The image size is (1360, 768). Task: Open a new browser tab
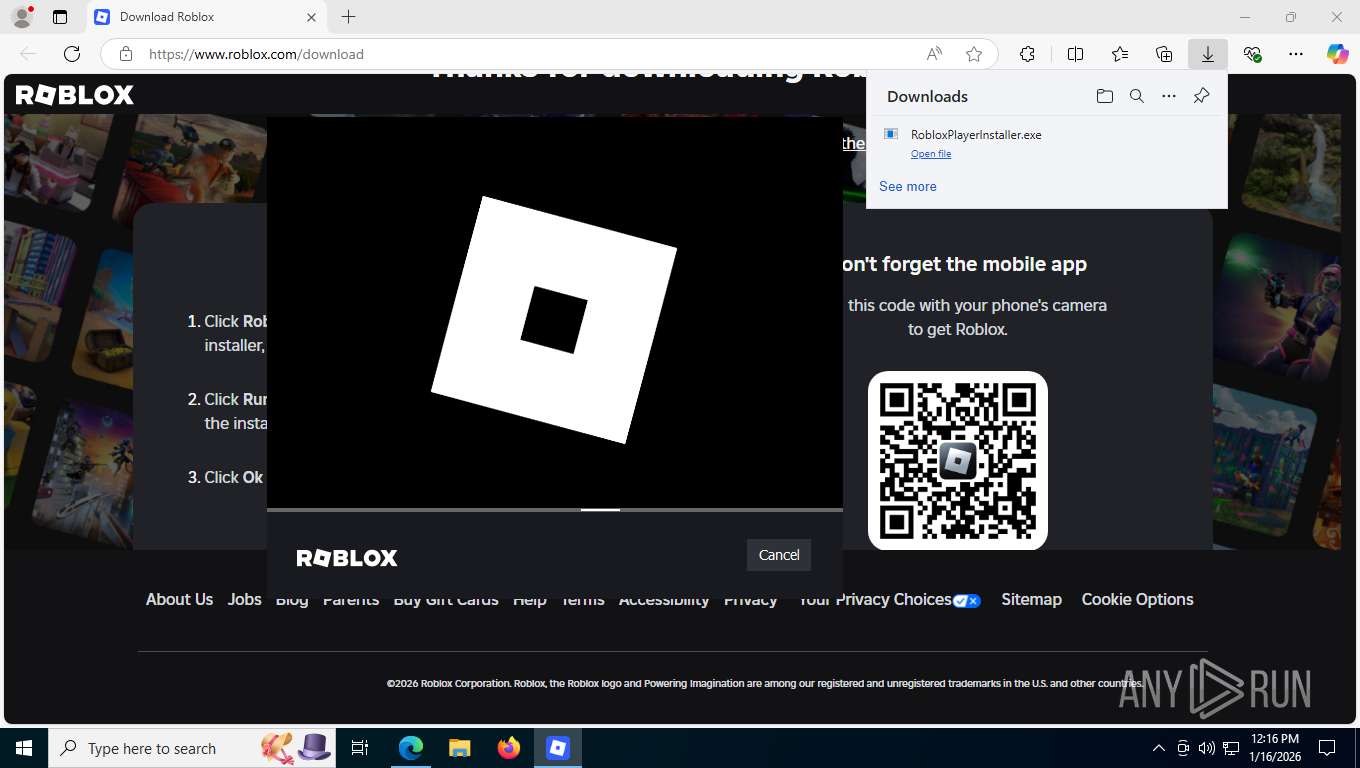click(x=348, y=17)
